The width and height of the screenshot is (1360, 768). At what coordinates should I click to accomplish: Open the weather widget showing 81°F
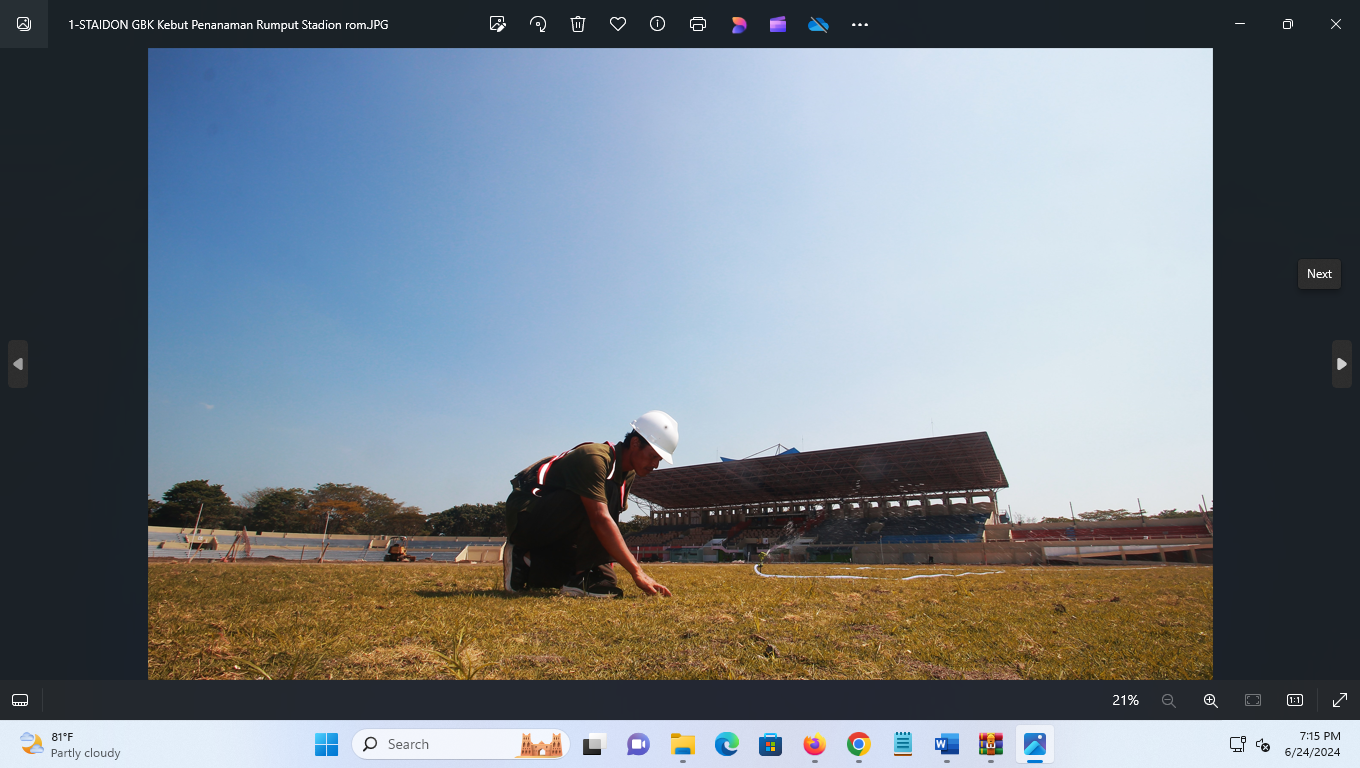pyautogui.click(x=70, y=744)
